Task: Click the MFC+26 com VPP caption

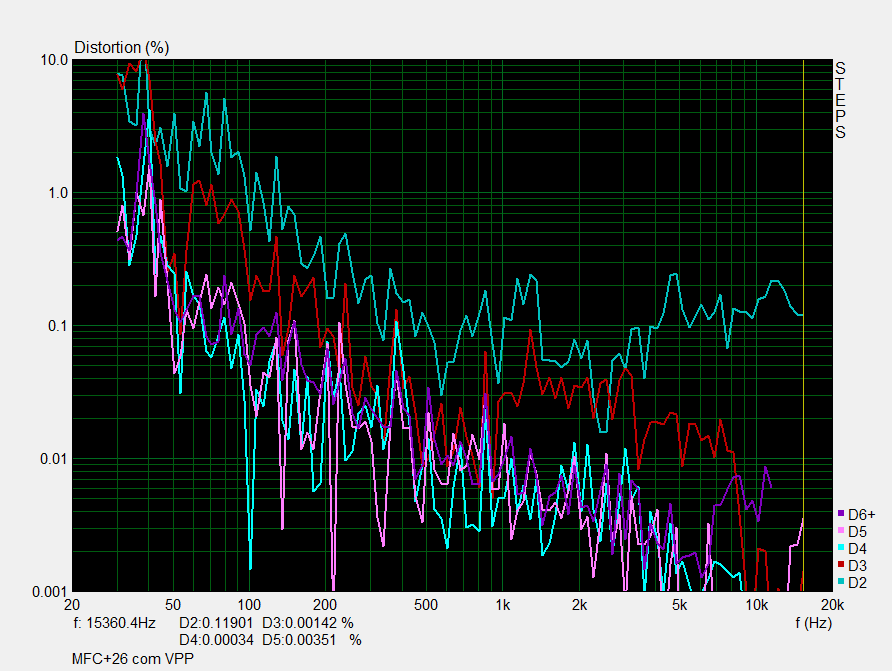Action: click(x=133, y=659)
